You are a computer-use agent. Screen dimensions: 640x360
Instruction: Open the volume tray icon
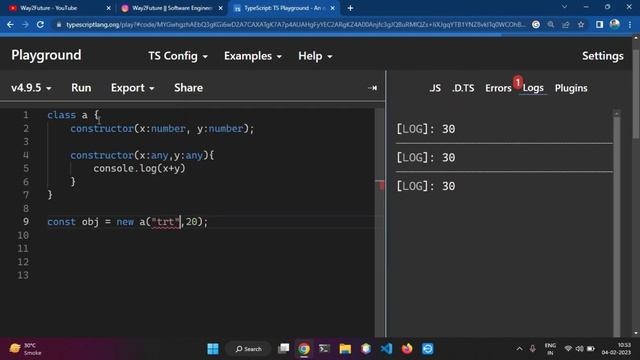[579, 349]
